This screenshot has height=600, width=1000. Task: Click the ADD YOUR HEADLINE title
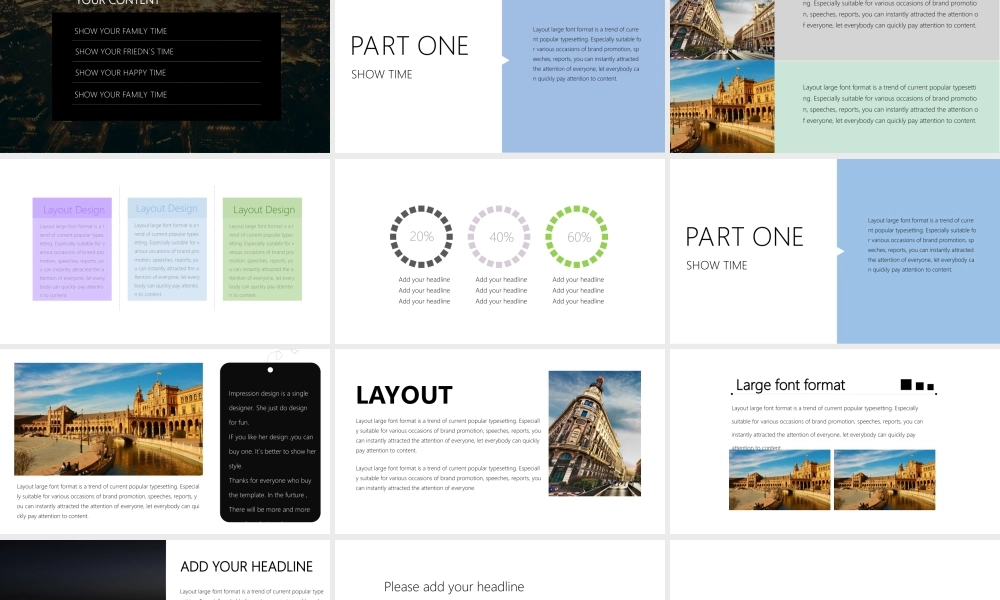tap(246, 567)
